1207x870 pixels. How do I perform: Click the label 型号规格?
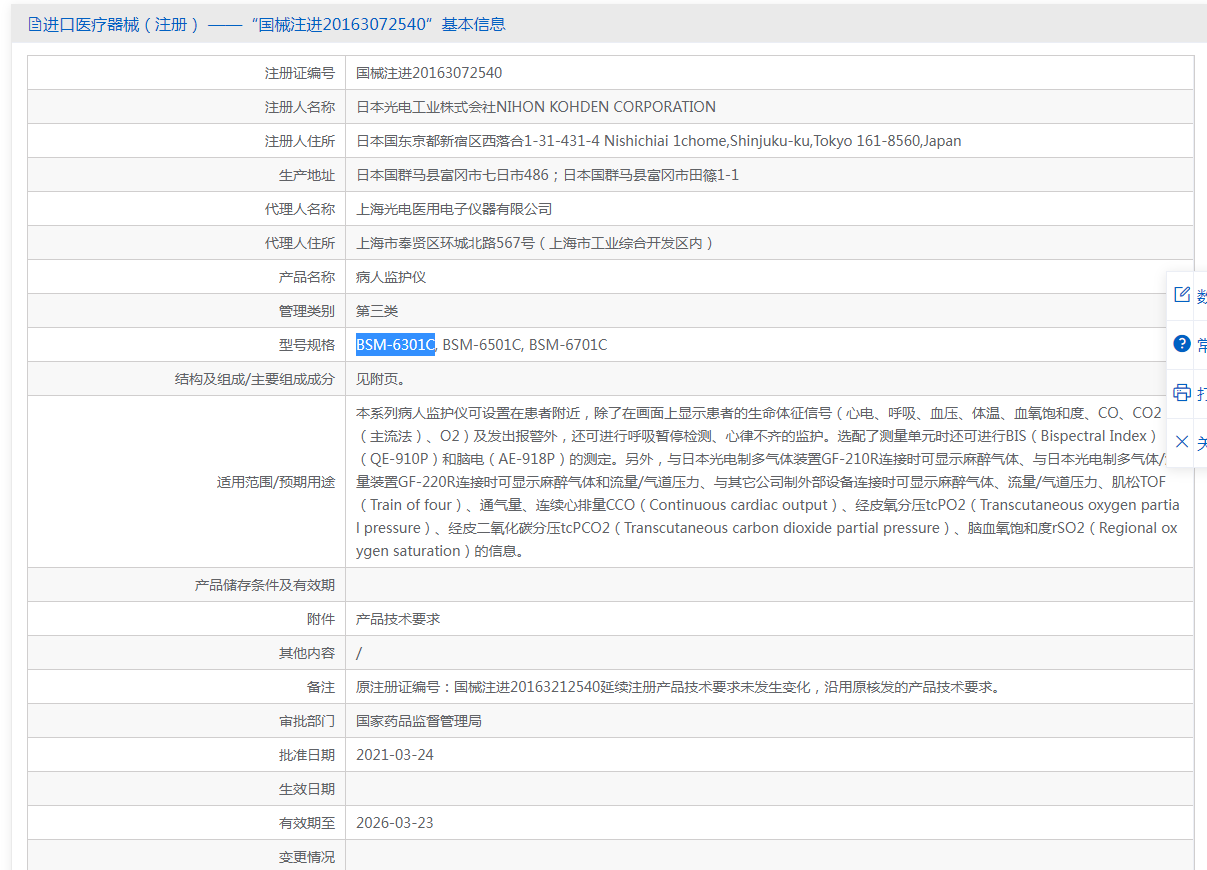tap(307, 345)
